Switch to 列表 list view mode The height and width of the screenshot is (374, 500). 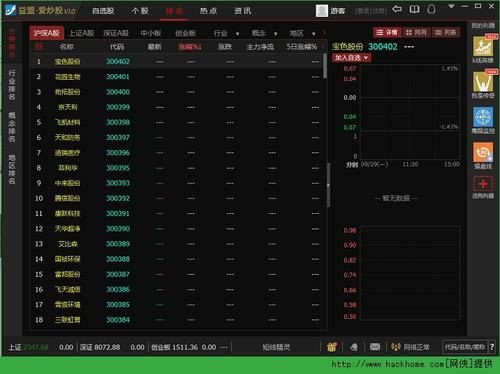[446, 32]
